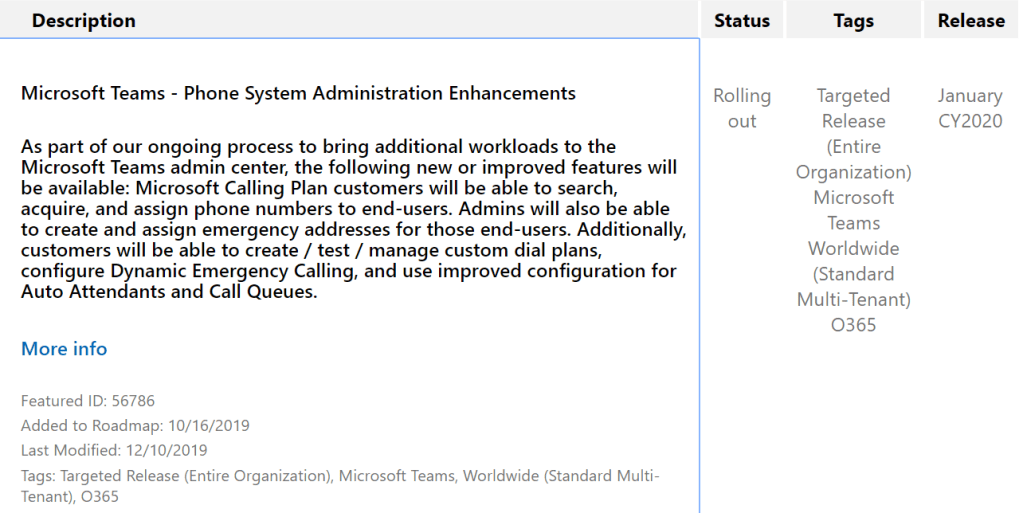
Task: Click O365 in the Tags column
Action: click(853, 325)
